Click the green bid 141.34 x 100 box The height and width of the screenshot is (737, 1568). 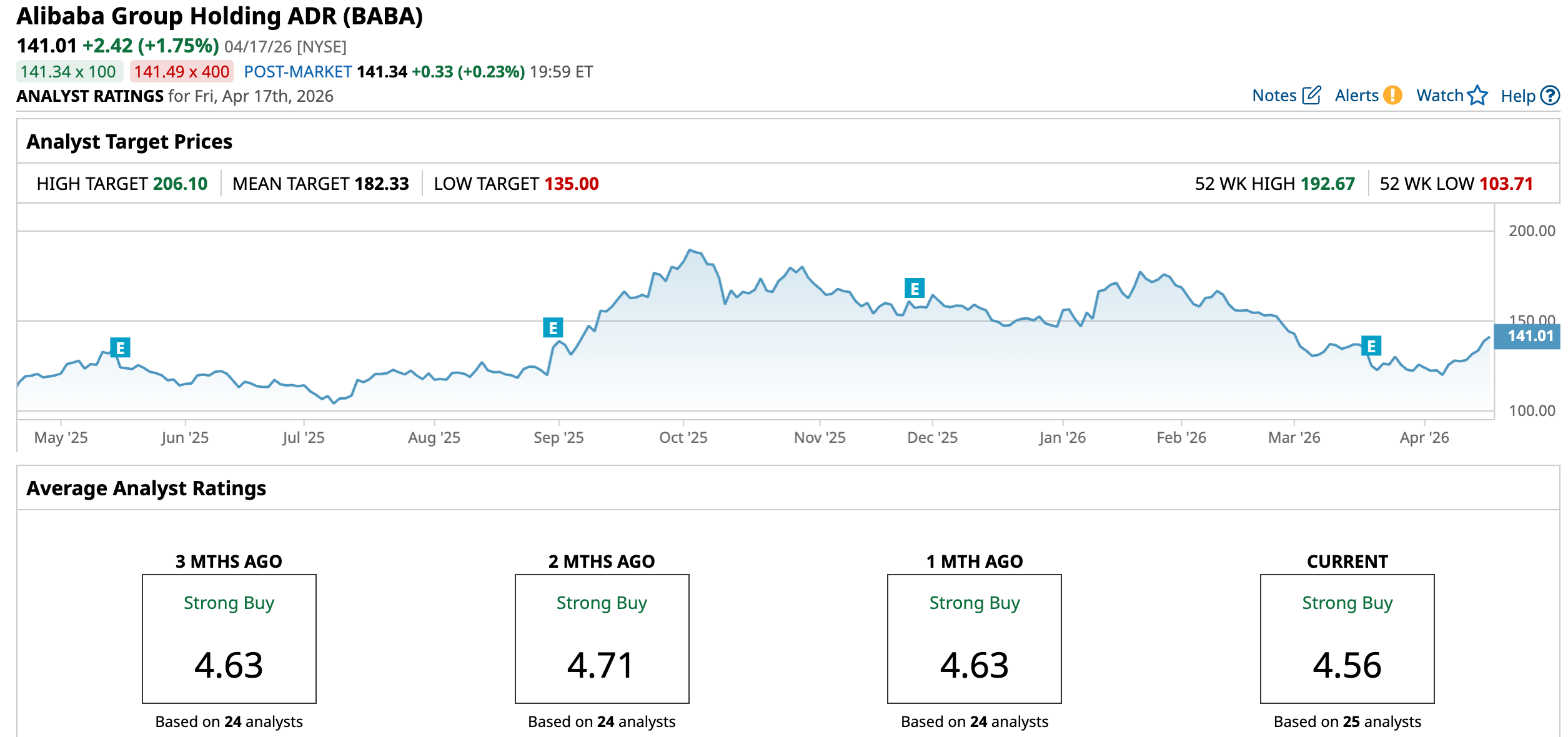(x=69, y=72)
